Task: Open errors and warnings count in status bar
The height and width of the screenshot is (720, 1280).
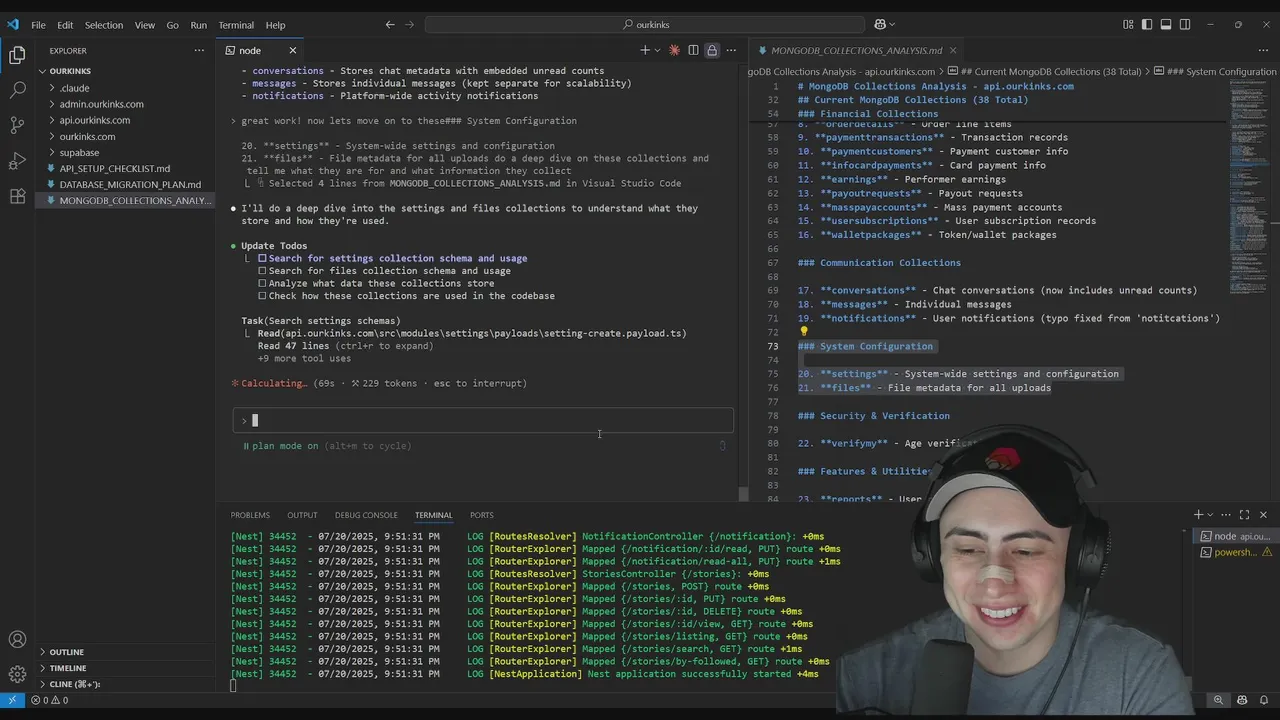Action: 49,700
